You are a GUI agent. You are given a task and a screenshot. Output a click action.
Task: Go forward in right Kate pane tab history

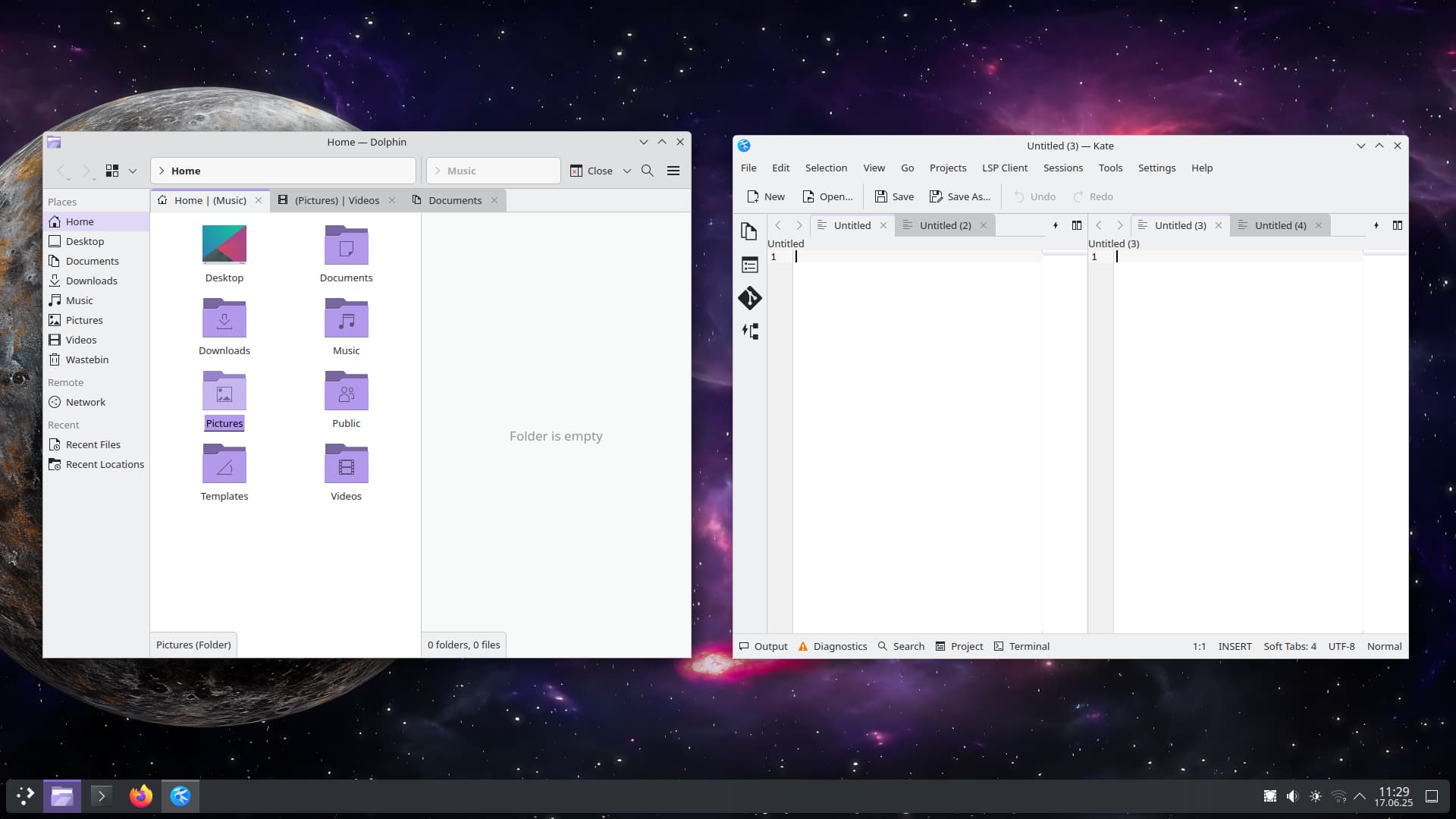(1119, 225)
